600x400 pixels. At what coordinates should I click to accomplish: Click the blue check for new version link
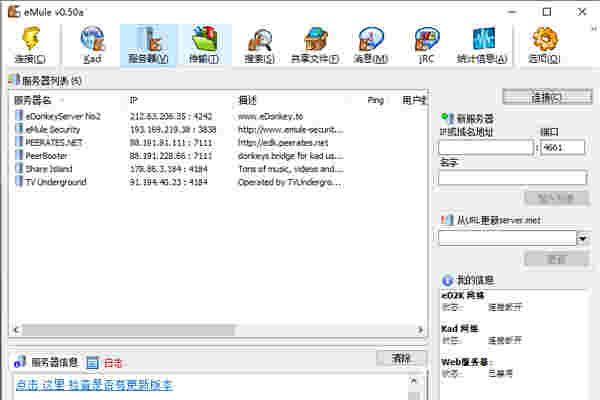[x=94, y=385]
